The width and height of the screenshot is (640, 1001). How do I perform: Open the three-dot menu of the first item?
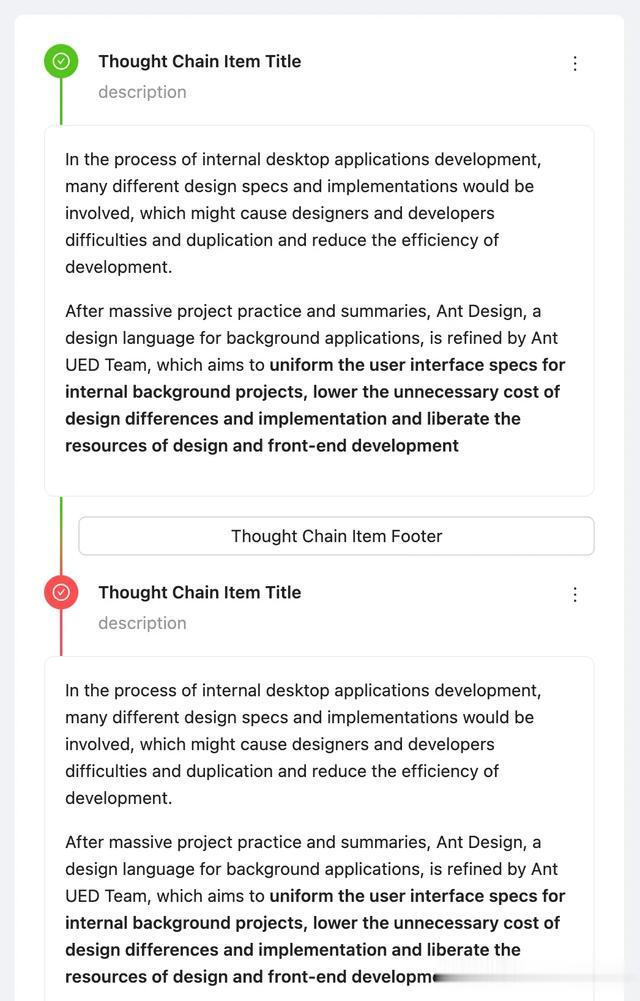[x=575, y=63]
